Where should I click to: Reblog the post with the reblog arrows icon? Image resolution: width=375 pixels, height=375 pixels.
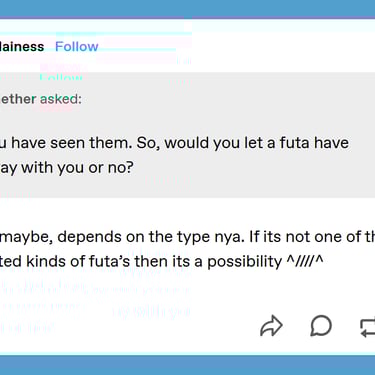pos(368,326)
